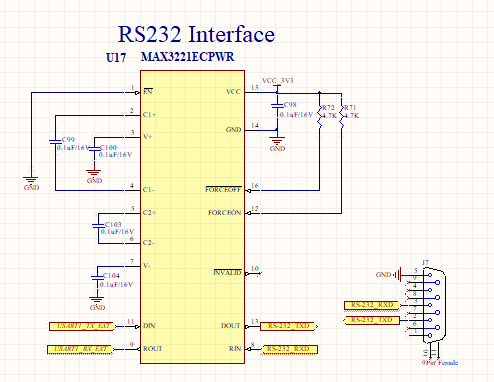Select the R71 resistor symbol

(342, 116)
